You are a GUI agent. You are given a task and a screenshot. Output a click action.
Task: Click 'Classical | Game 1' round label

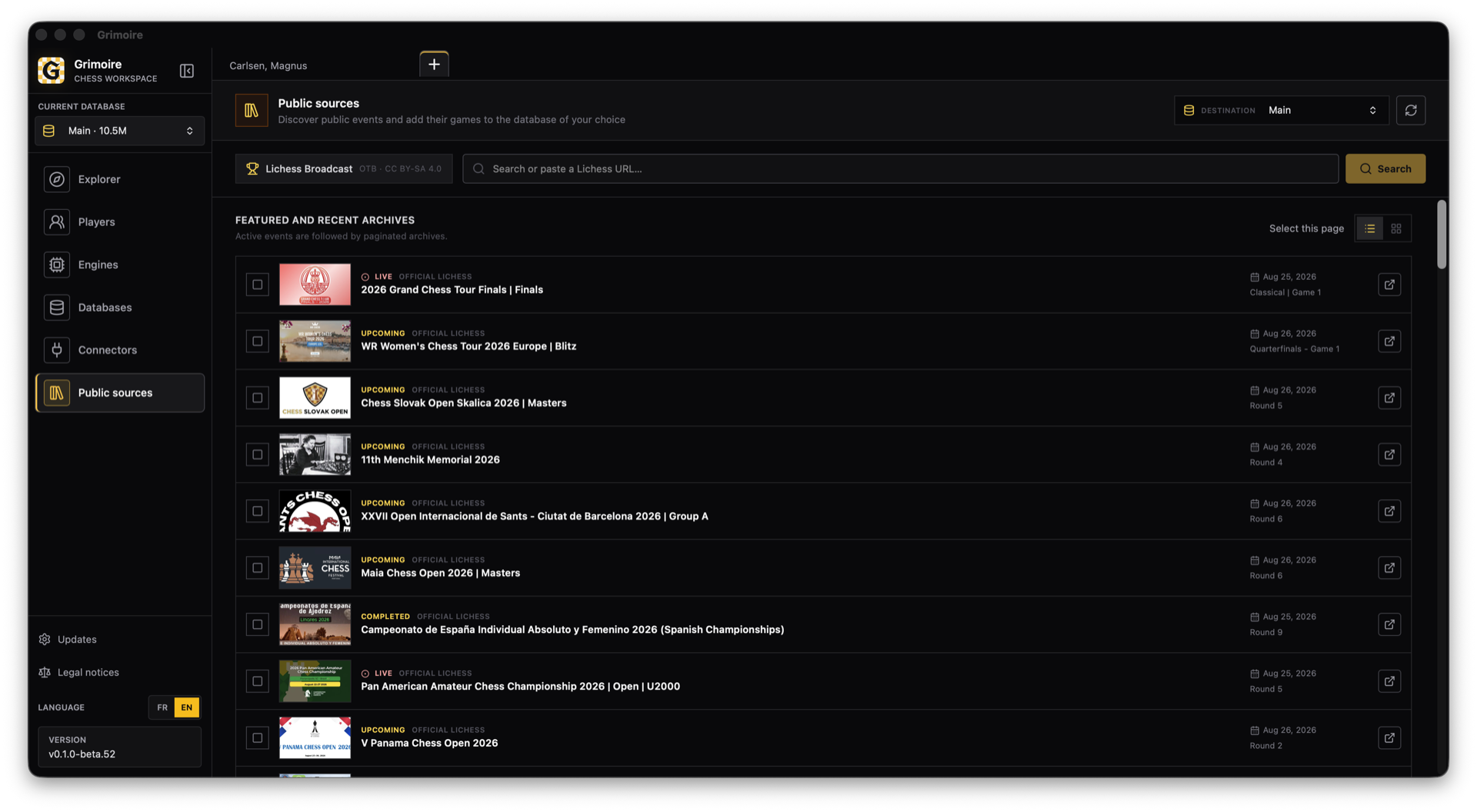tap(1285, 293)
